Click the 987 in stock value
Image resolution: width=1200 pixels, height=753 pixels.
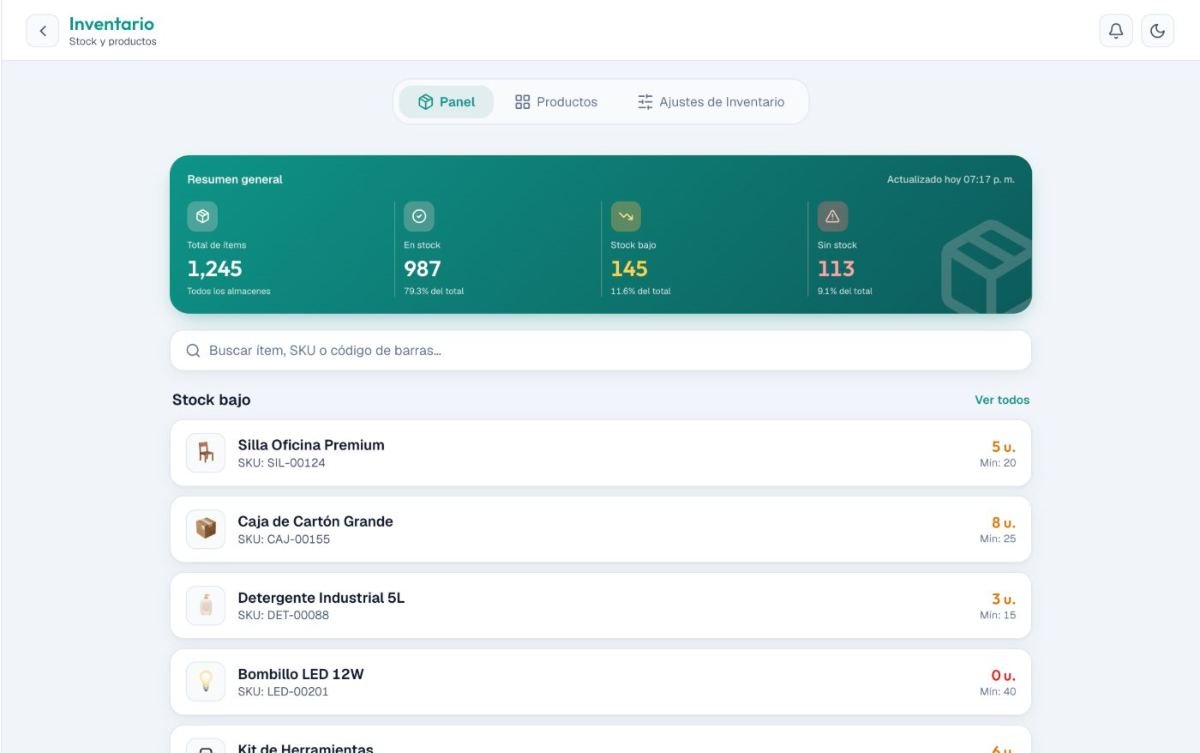pos(422,269)
